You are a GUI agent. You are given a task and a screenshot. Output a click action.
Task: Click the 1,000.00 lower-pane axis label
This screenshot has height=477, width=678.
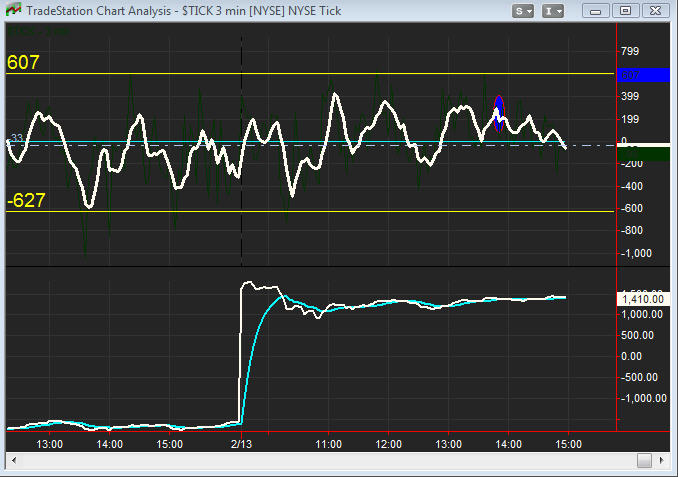[x=642, y=315]
